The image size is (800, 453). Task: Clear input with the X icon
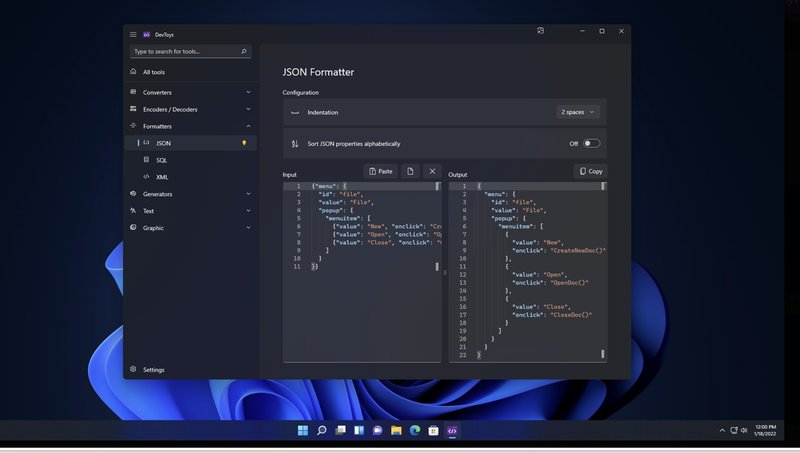pyautogui.click(x=432, y=171)
